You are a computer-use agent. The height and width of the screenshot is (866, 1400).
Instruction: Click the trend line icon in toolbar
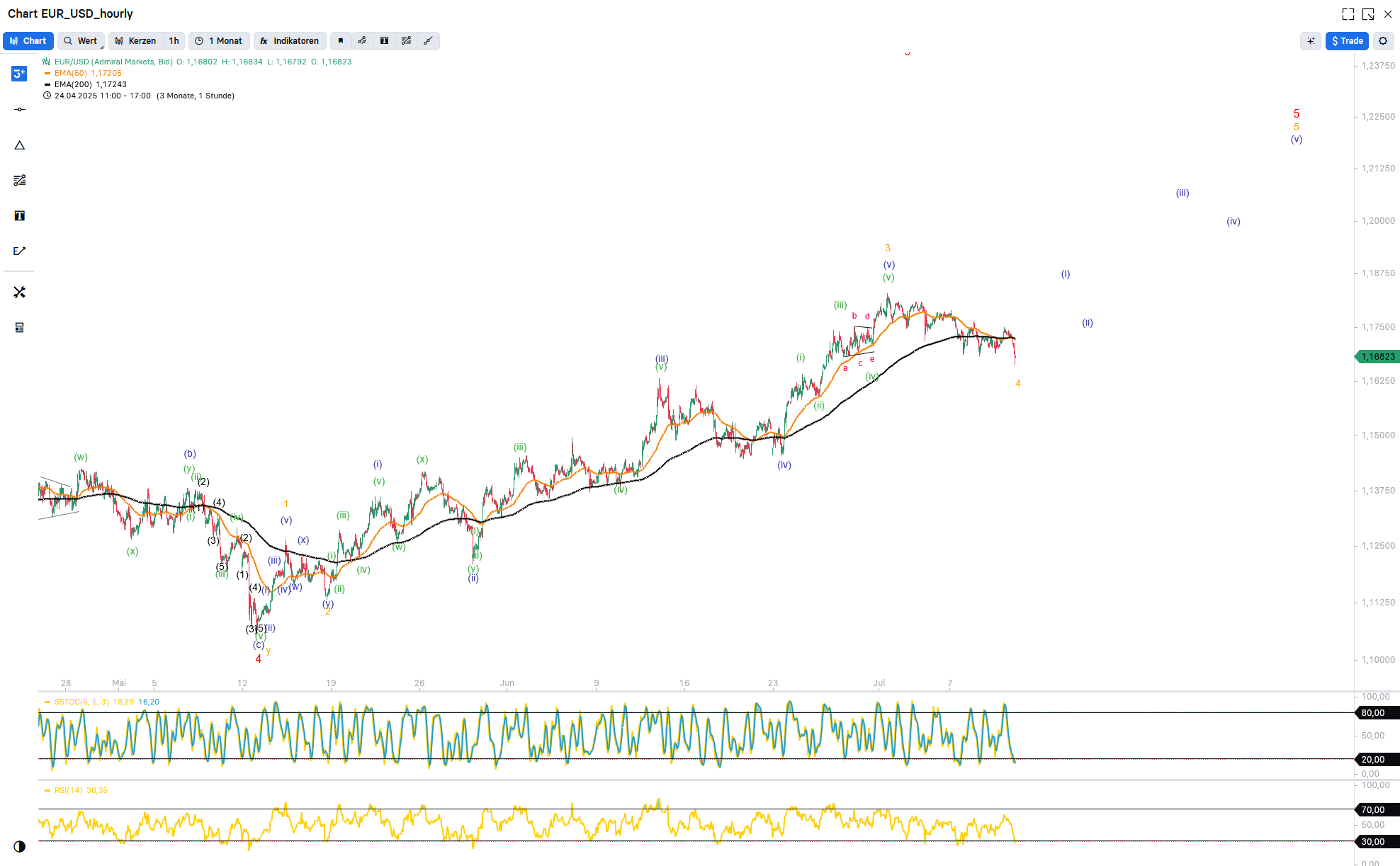point(428,41)
